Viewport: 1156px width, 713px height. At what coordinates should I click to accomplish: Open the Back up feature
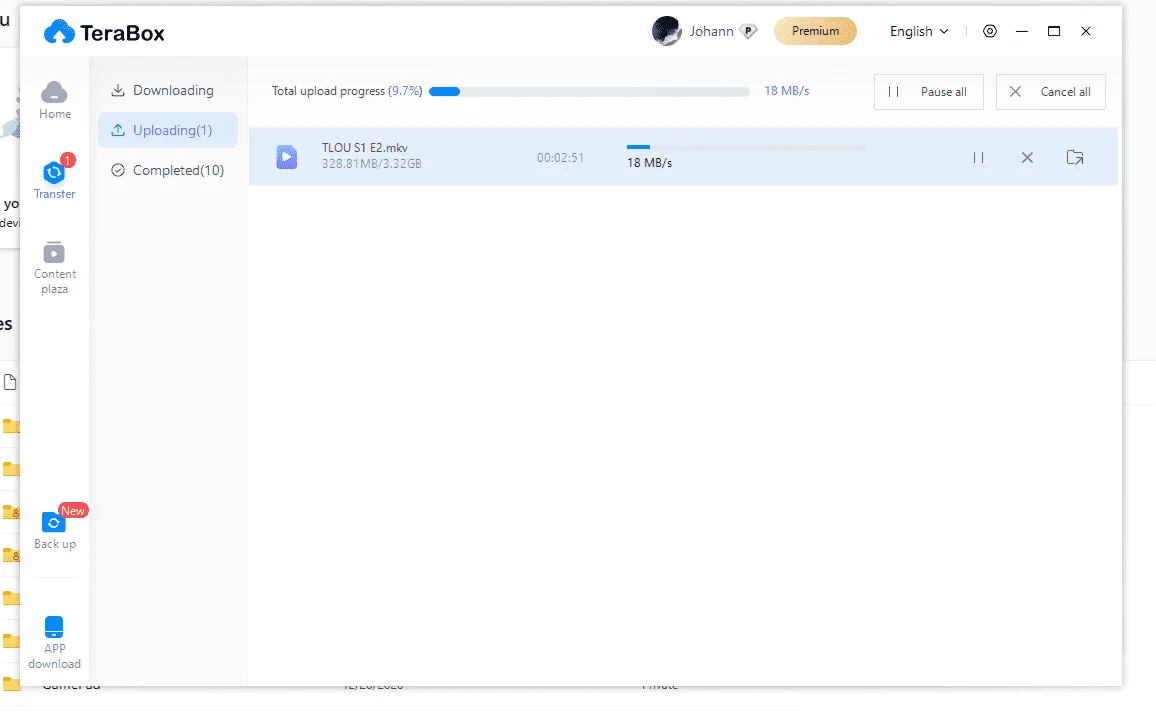[55, 529]
